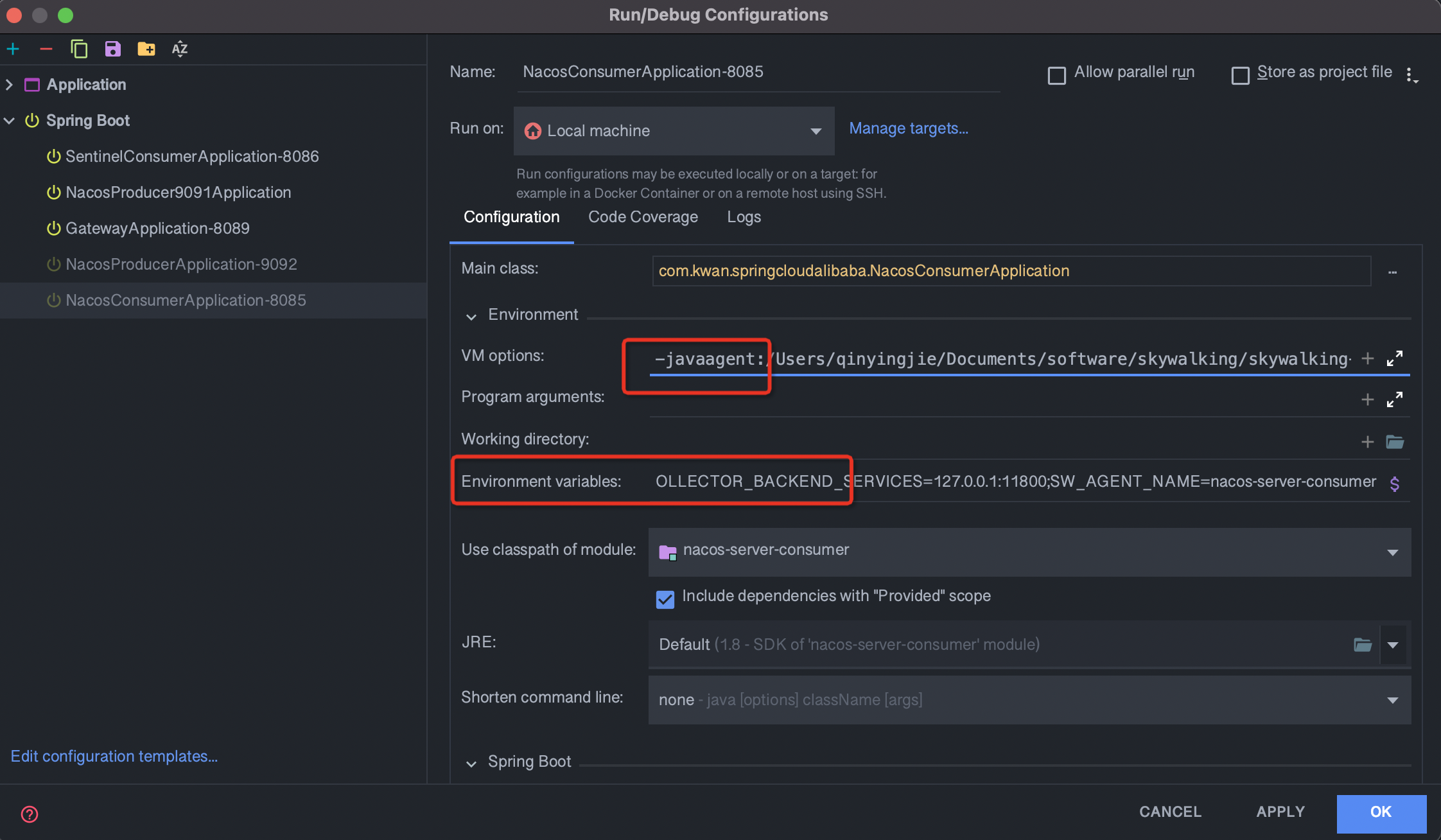Click Spring Boot power icon in tree

[x=32, y=121]
